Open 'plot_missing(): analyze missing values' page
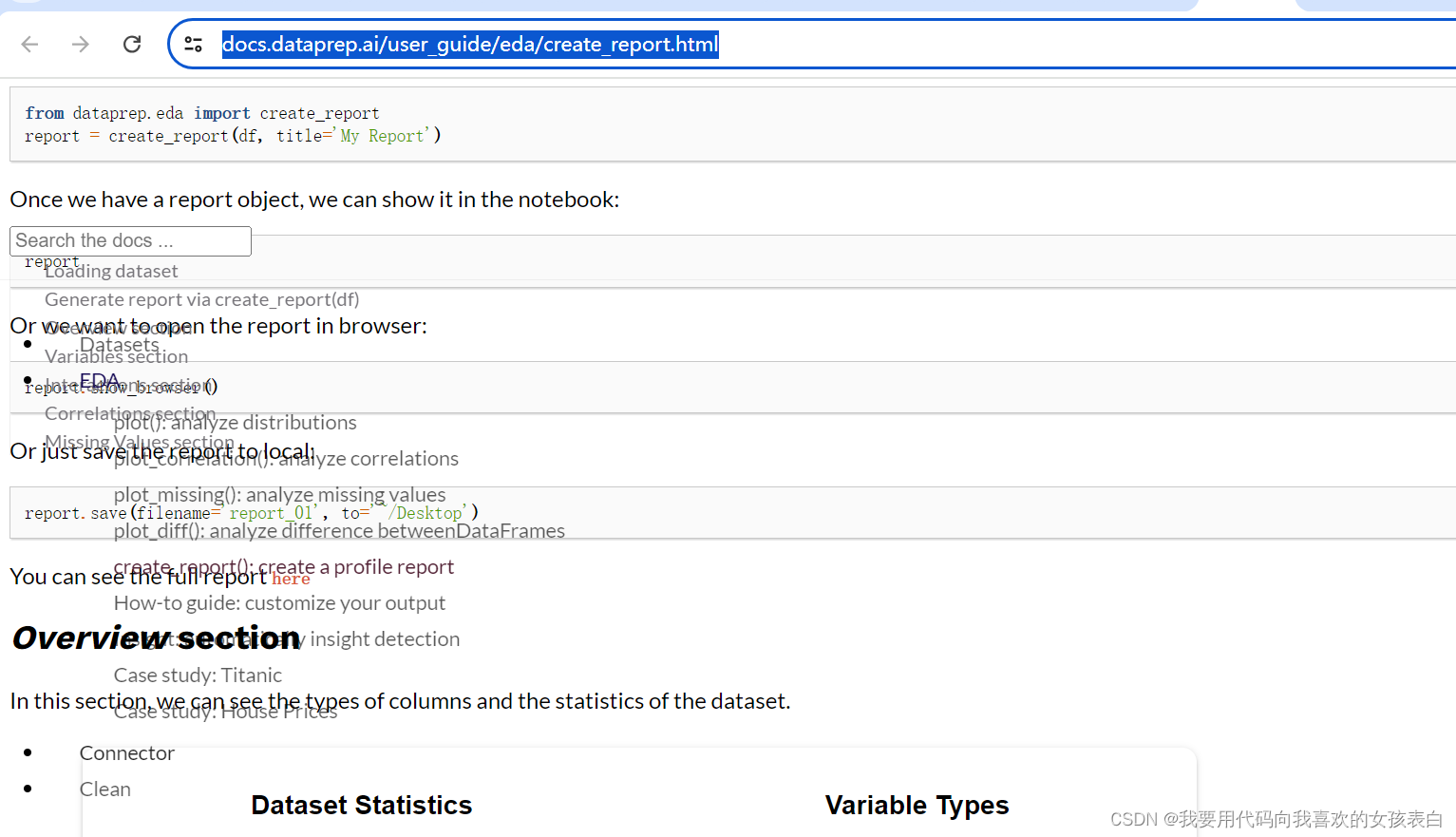This screenshot has width=1456, height=837. click(279, 494)
